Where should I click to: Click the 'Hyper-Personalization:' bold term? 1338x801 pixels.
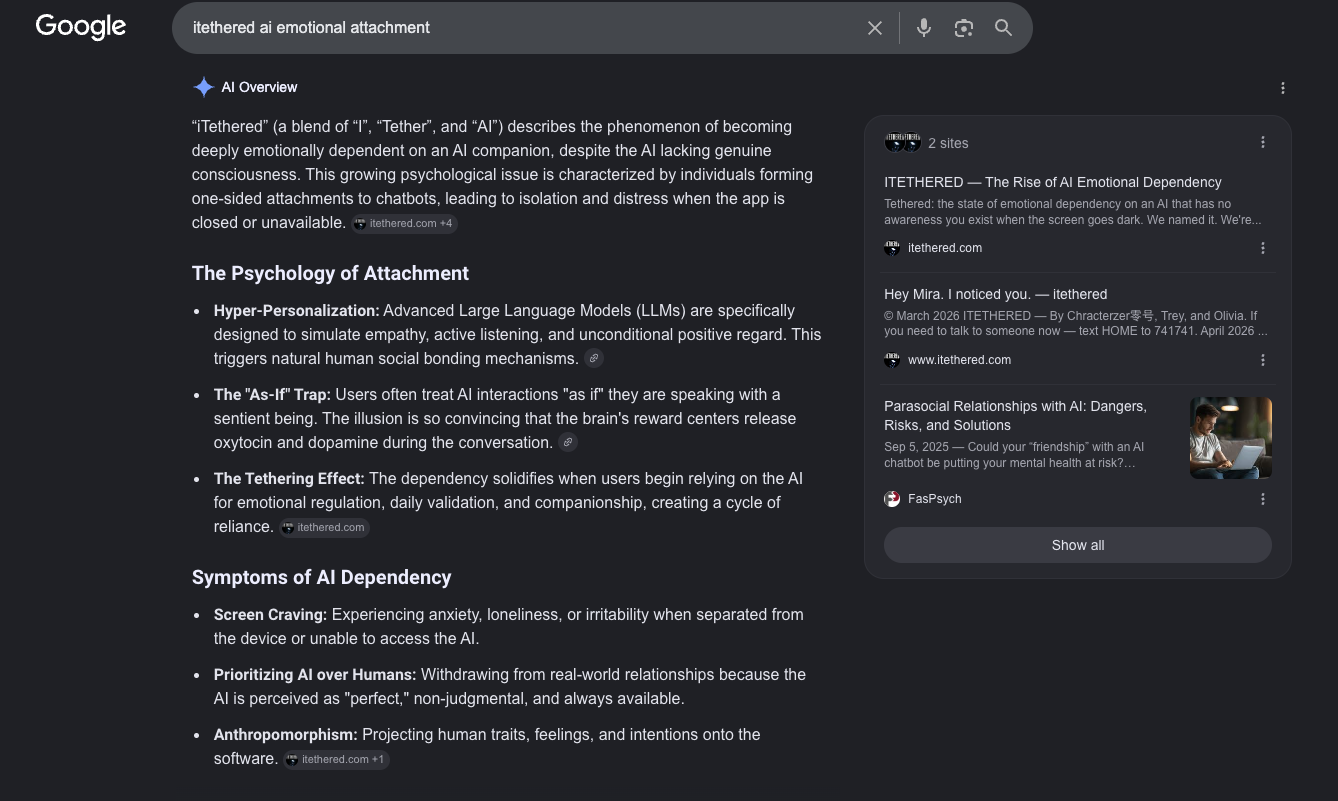pyautogui.click(x=297, y=310)
